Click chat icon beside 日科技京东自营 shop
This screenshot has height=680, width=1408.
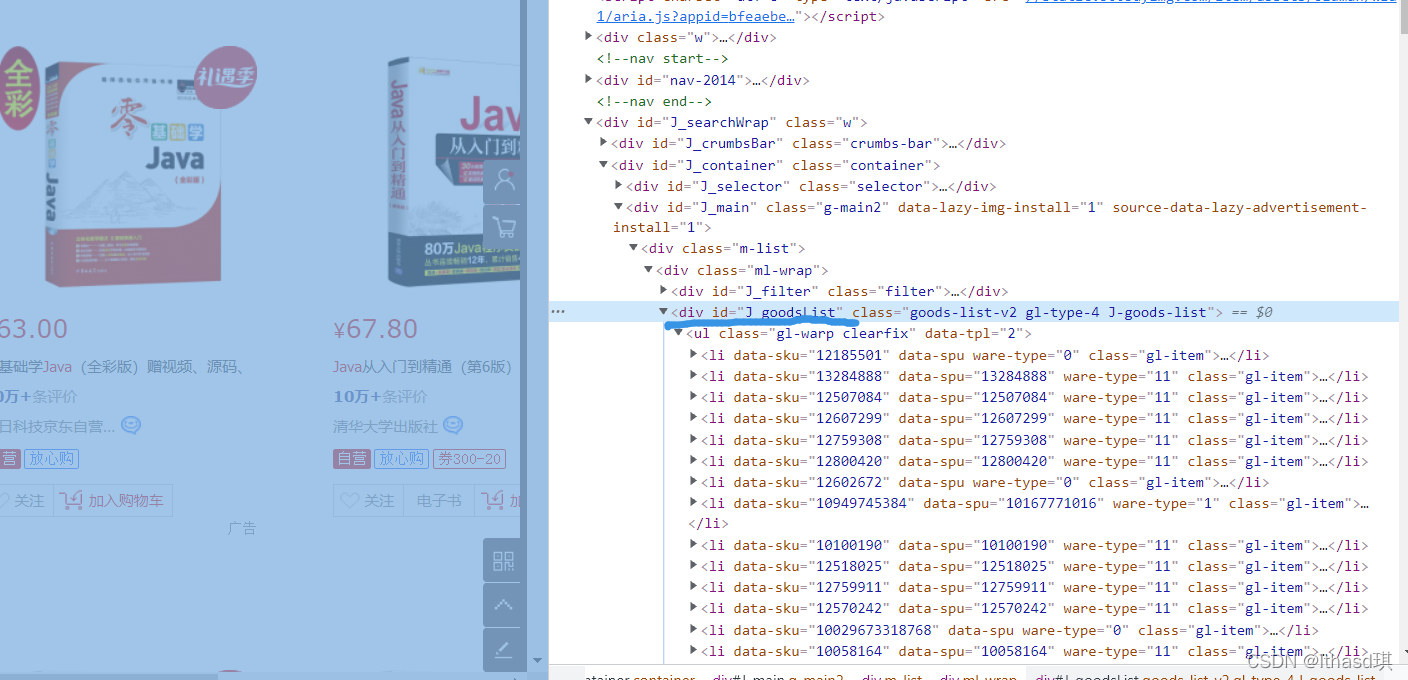pyautogui.click(x=131, y=426)
